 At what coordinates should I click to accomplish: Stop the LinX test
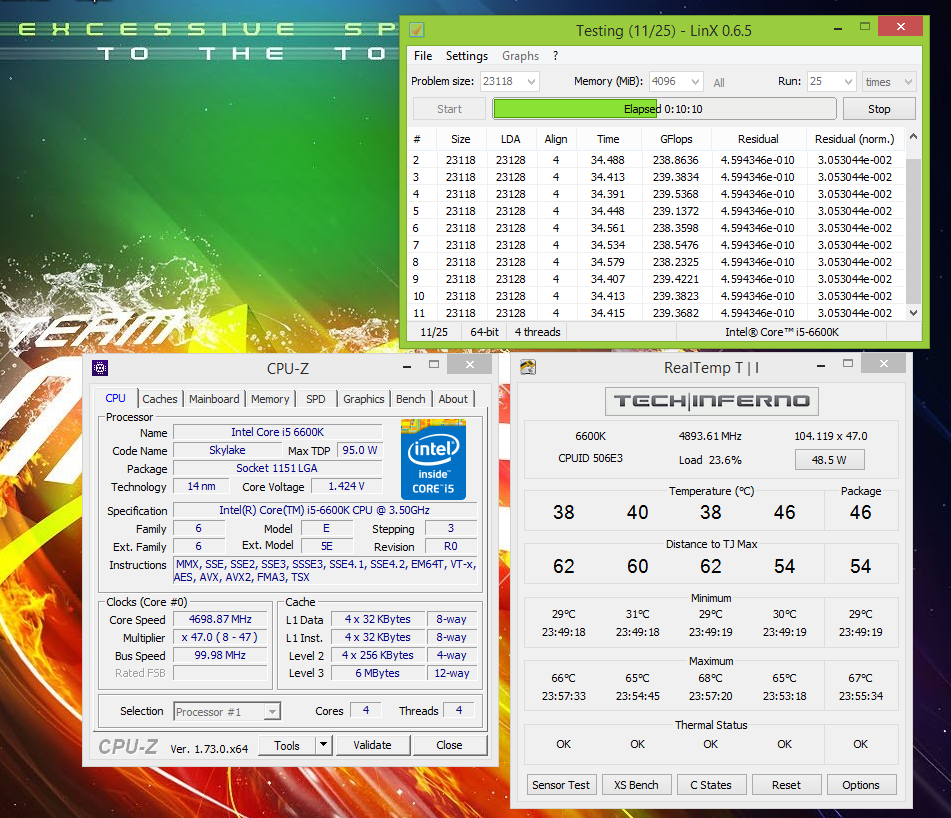click(879, 109)
